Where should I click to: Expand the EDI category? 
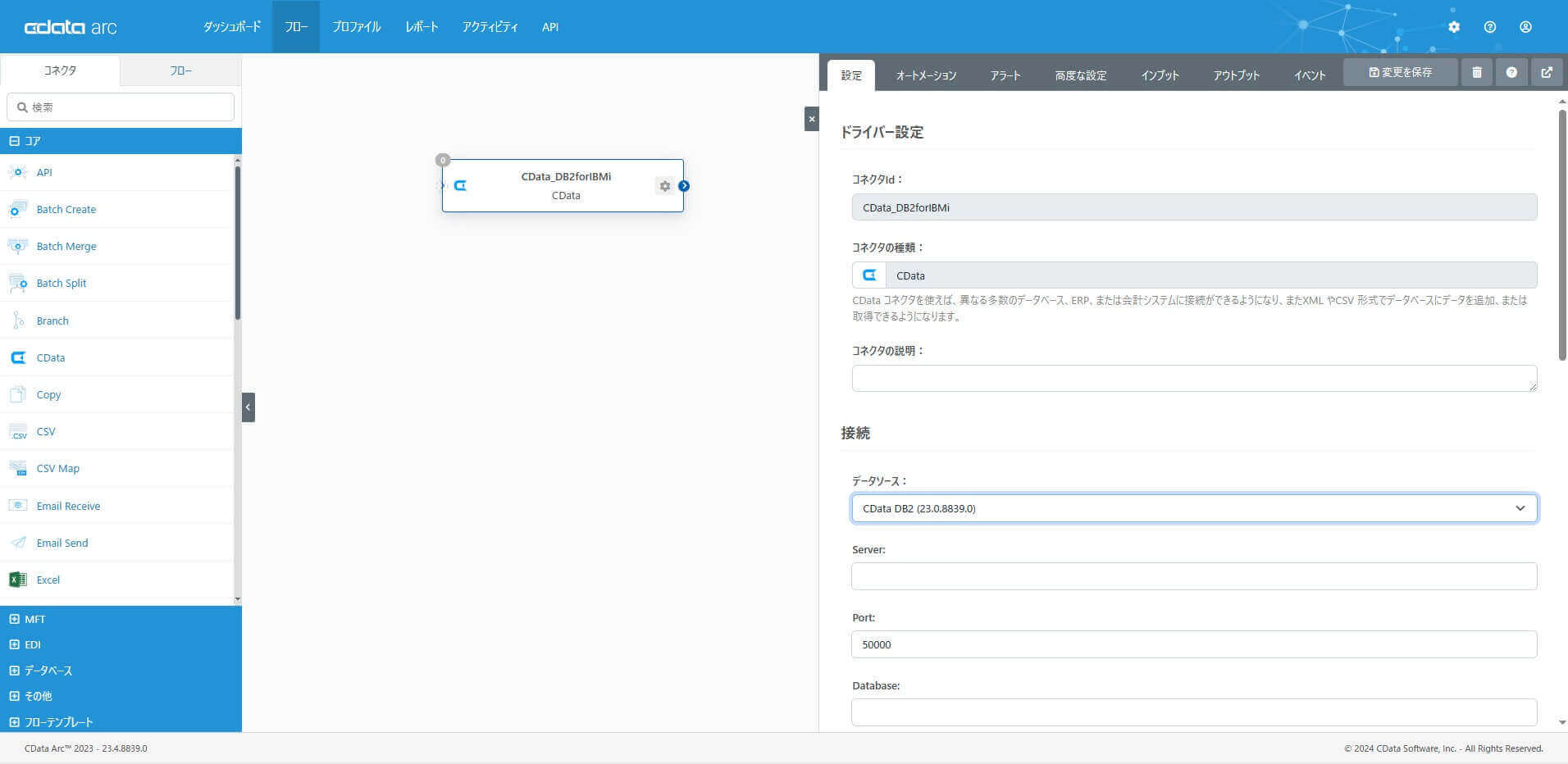(x=121, y=644)
